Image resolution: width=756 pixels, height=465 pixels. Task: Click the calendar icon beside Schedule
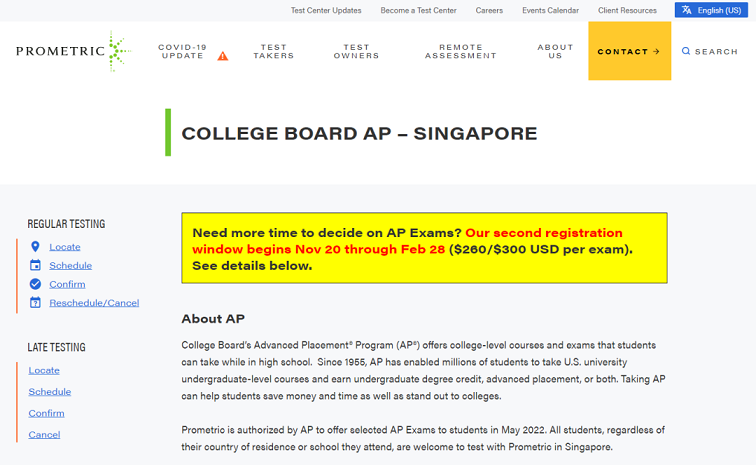[x=35, y=265]
